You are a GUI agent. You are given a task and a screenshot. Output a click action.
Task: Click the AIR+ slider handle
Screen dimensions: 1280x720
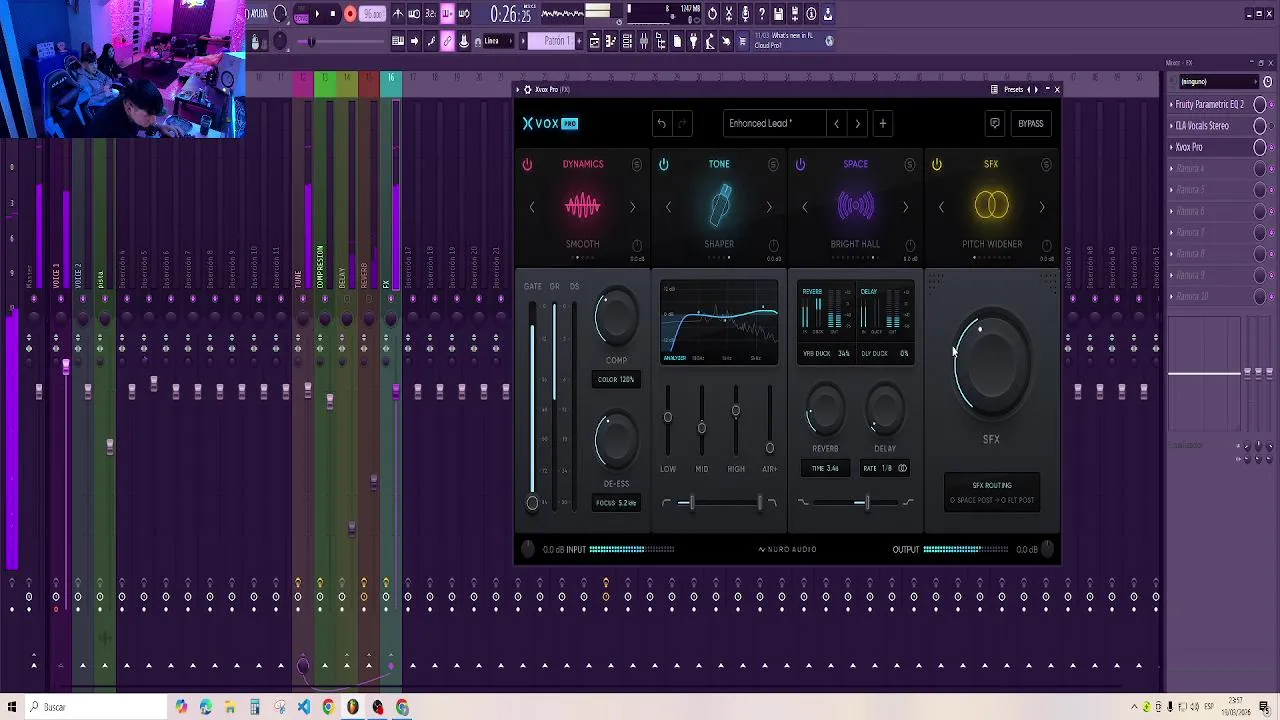click(769, 448)
